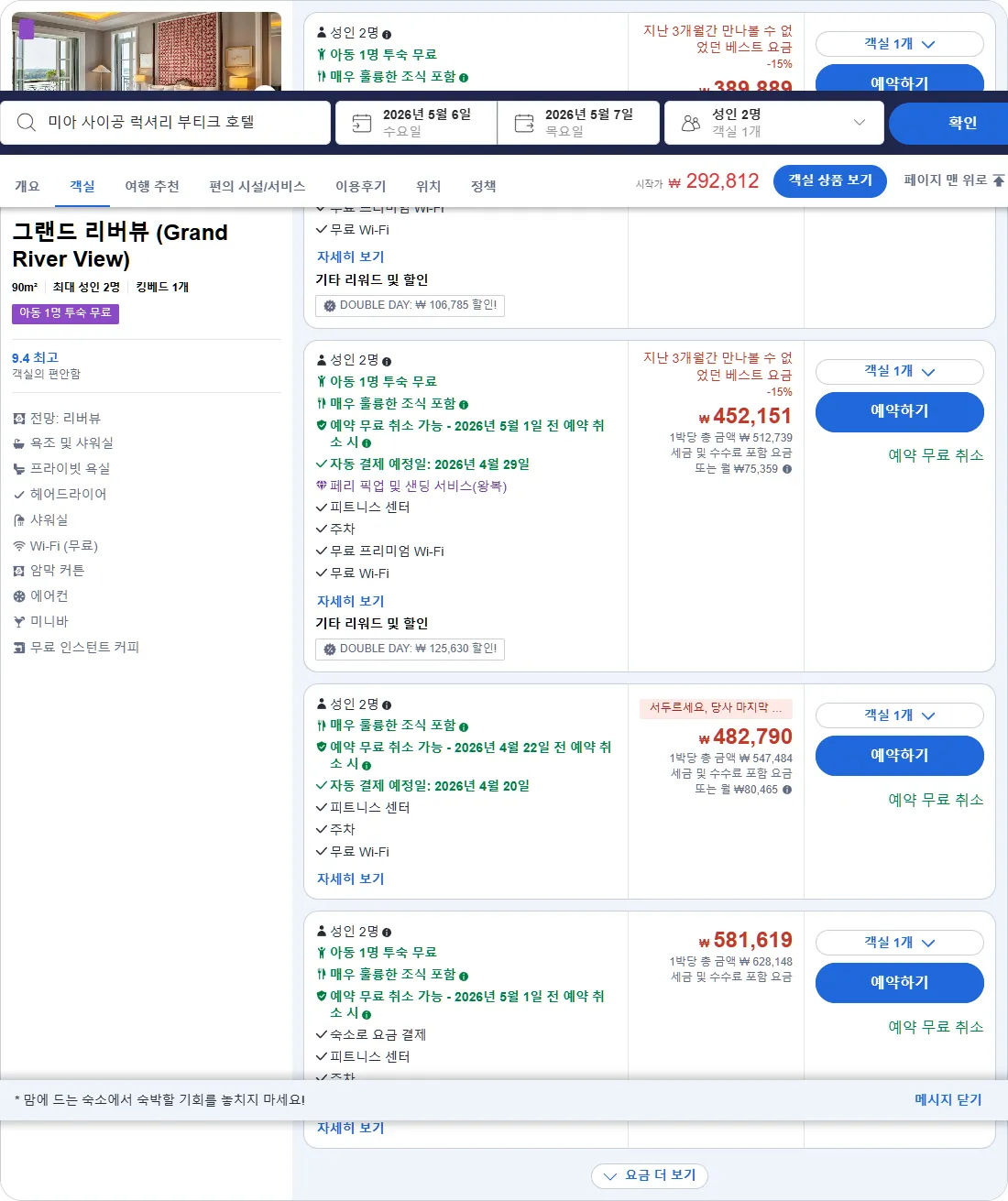
Task: Switch to the 개요 tab
Action: point(27,186)
